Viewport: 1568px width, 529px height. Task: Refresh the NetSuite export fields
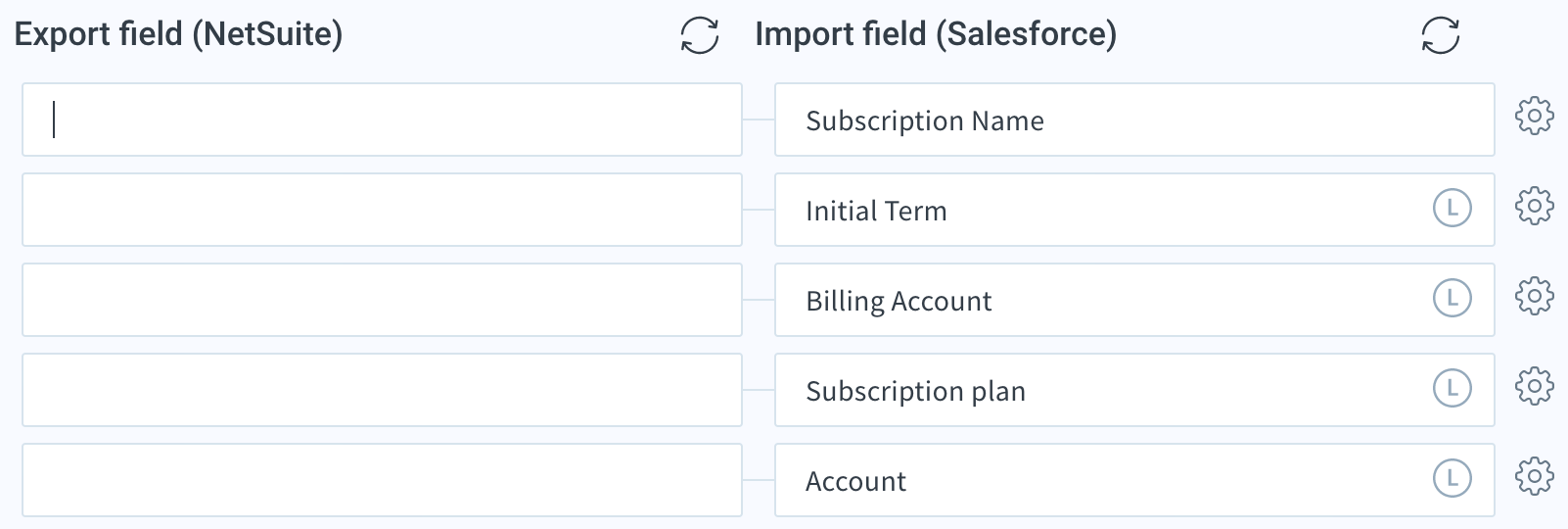[x=700, y=36]
